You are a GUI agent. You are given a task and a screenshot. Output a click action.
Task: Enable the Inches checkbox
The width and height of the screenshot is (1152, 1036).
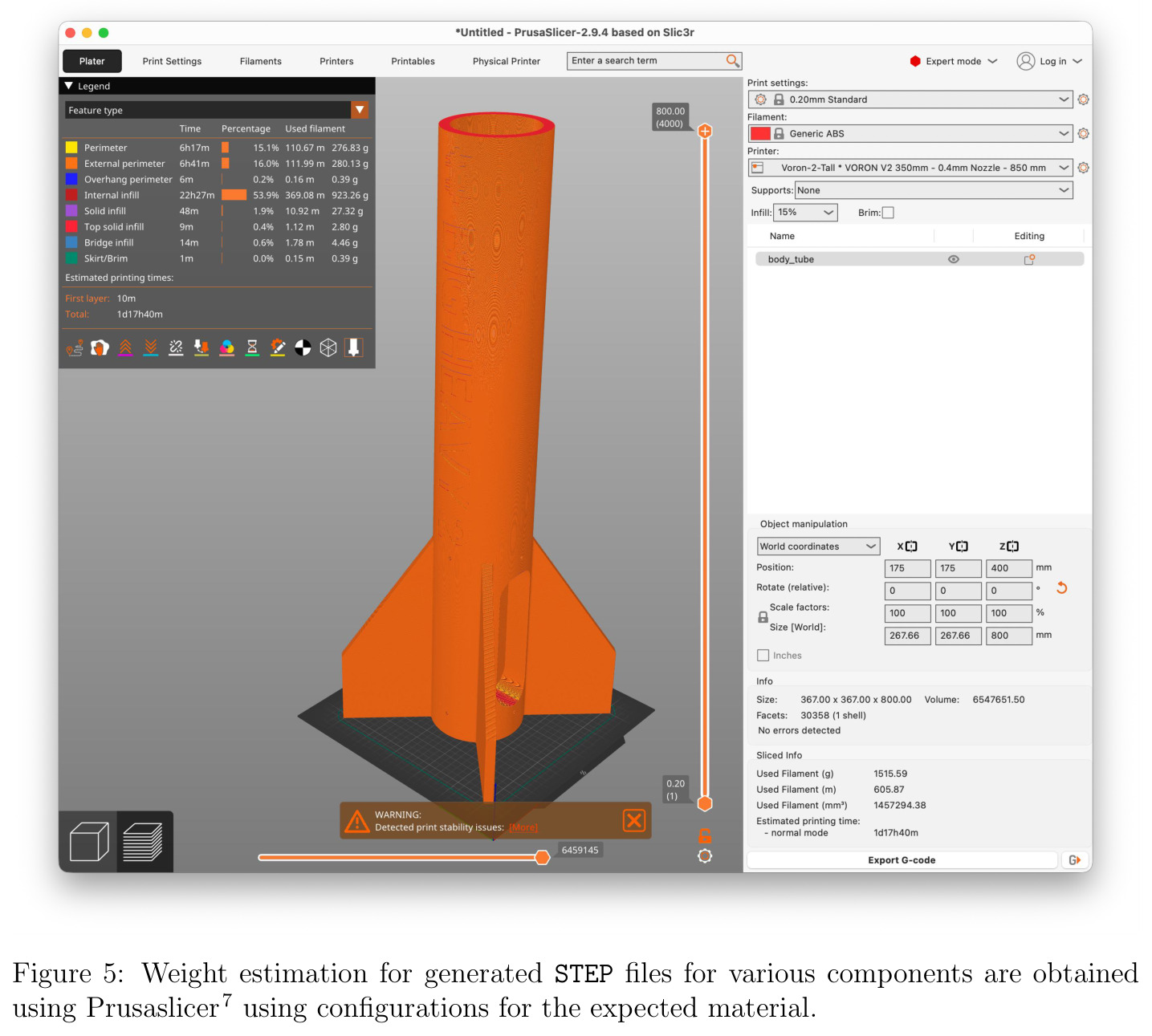click(763, 656)
